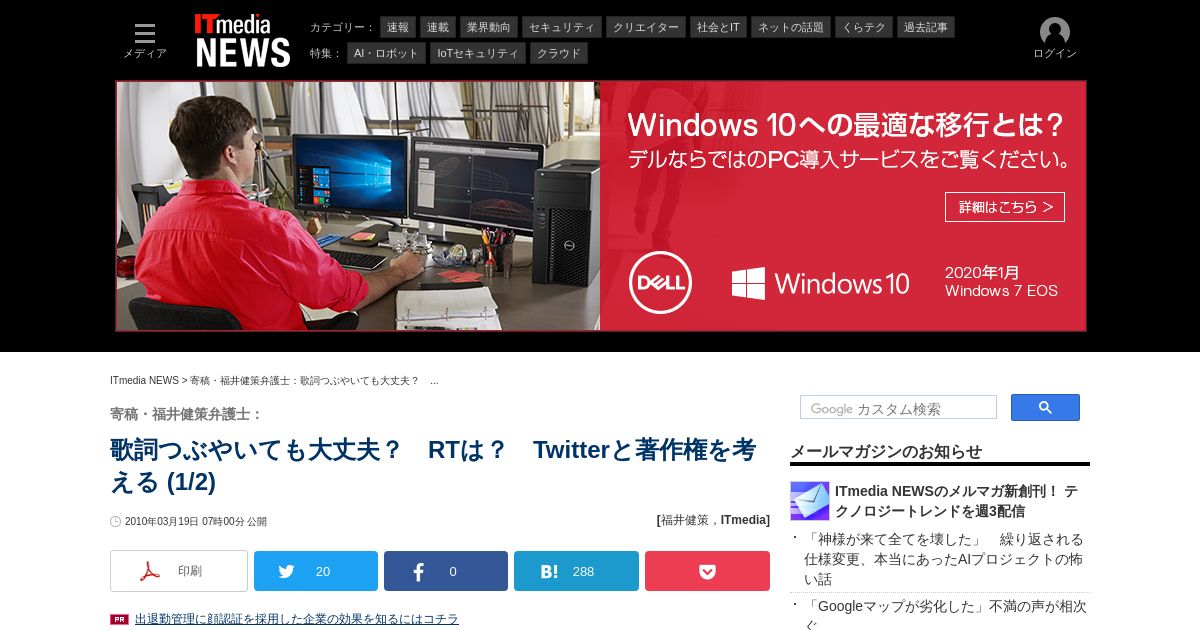Viewport: 1200px width, 630px height.
Task: Open the 社会とIT category
Action: click(x=718, y=27)
